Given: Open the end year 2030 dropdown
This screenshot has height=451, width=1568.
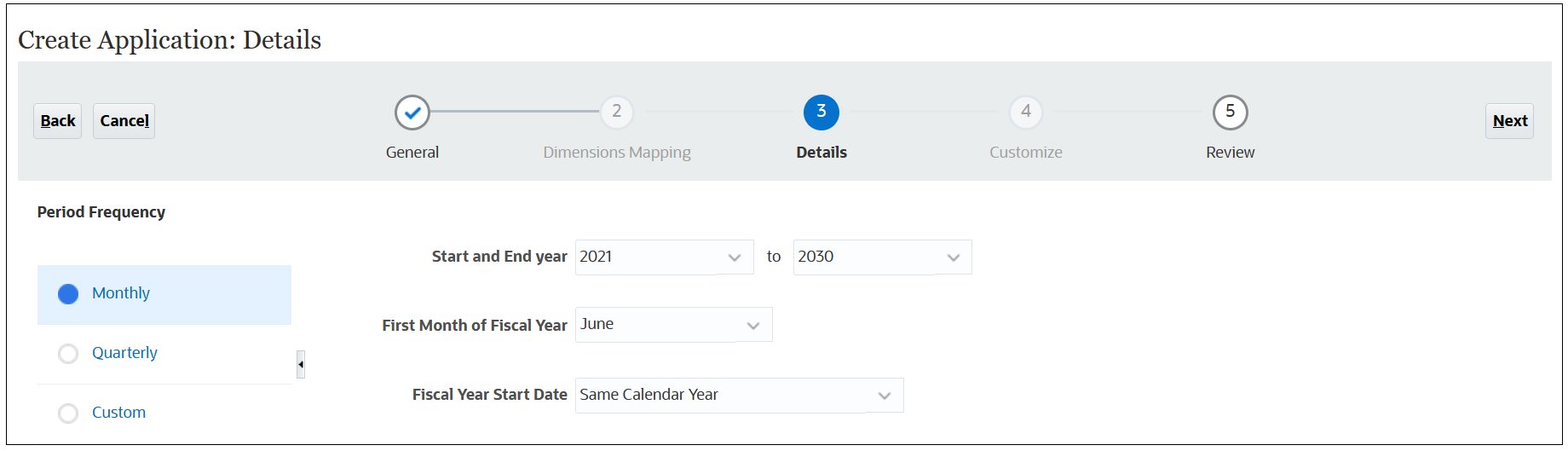Looking at the screenshot, I should pos(883,257).
